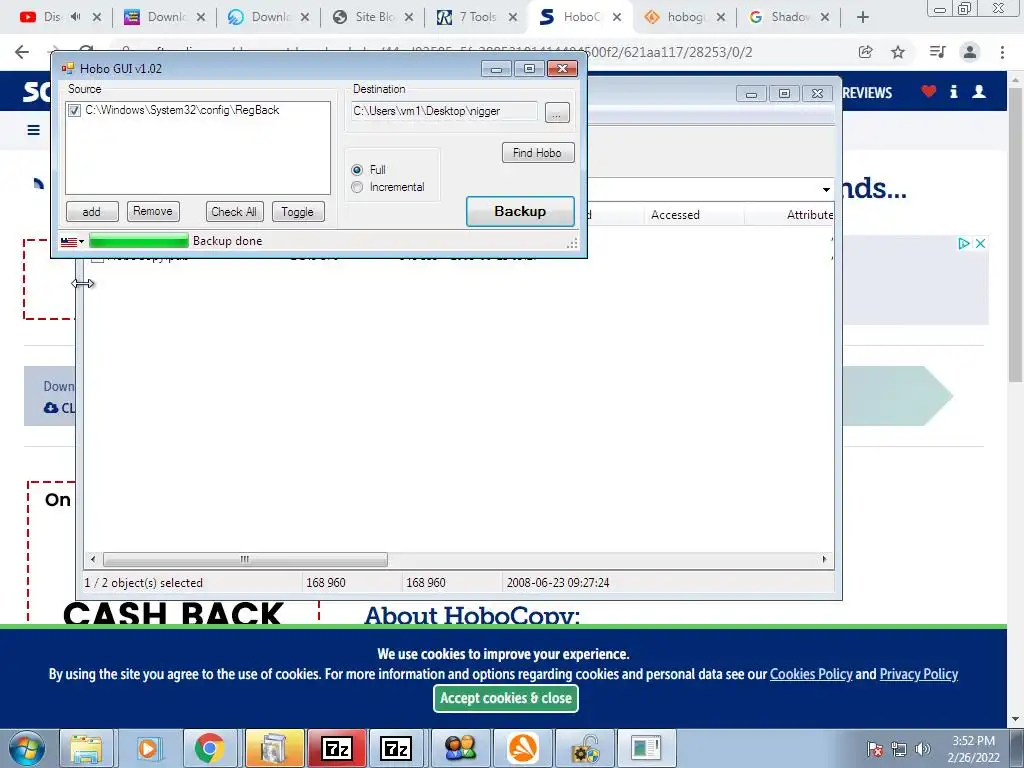The width and height of the screenshot is (1024, 768).
Task: Go back in the browser
Action: coord(22,52)
